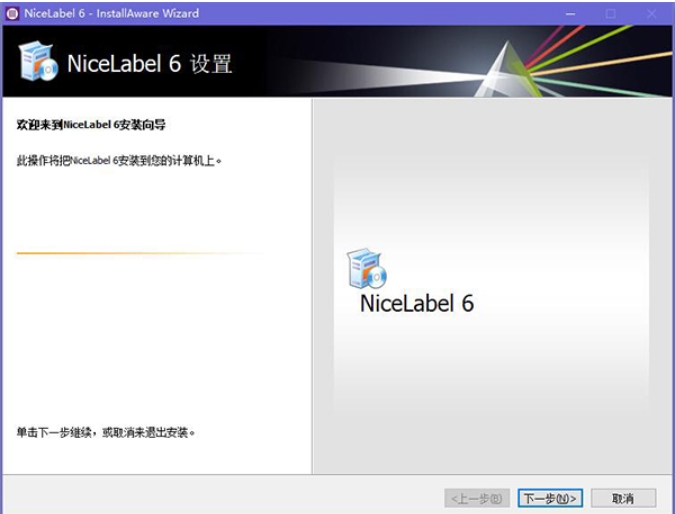Click the text 单击下一步继续，或取消来退出安装
This screenshot has height=514, width=675.
click(x=105, y=432)
